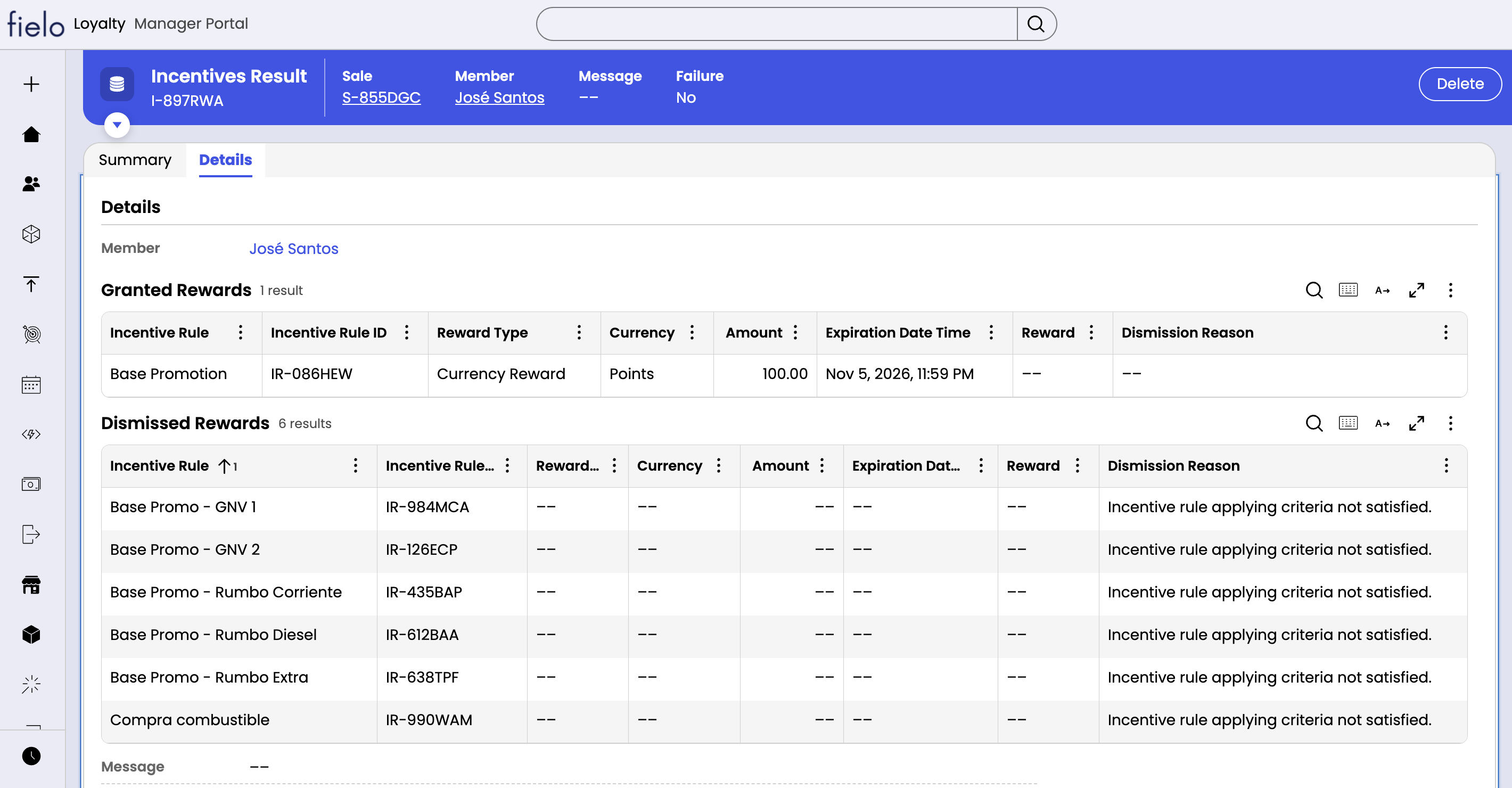Open the target icon in sidebar
This screenshot has height=788, width=1512.
point(31,334)
